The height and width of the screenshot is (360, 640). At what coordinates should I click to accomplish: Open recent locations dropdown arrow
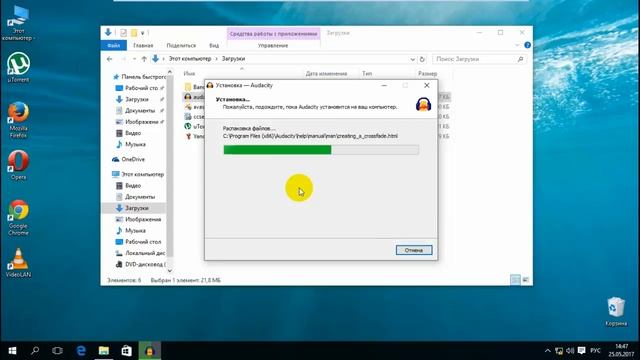coord(134,59)
